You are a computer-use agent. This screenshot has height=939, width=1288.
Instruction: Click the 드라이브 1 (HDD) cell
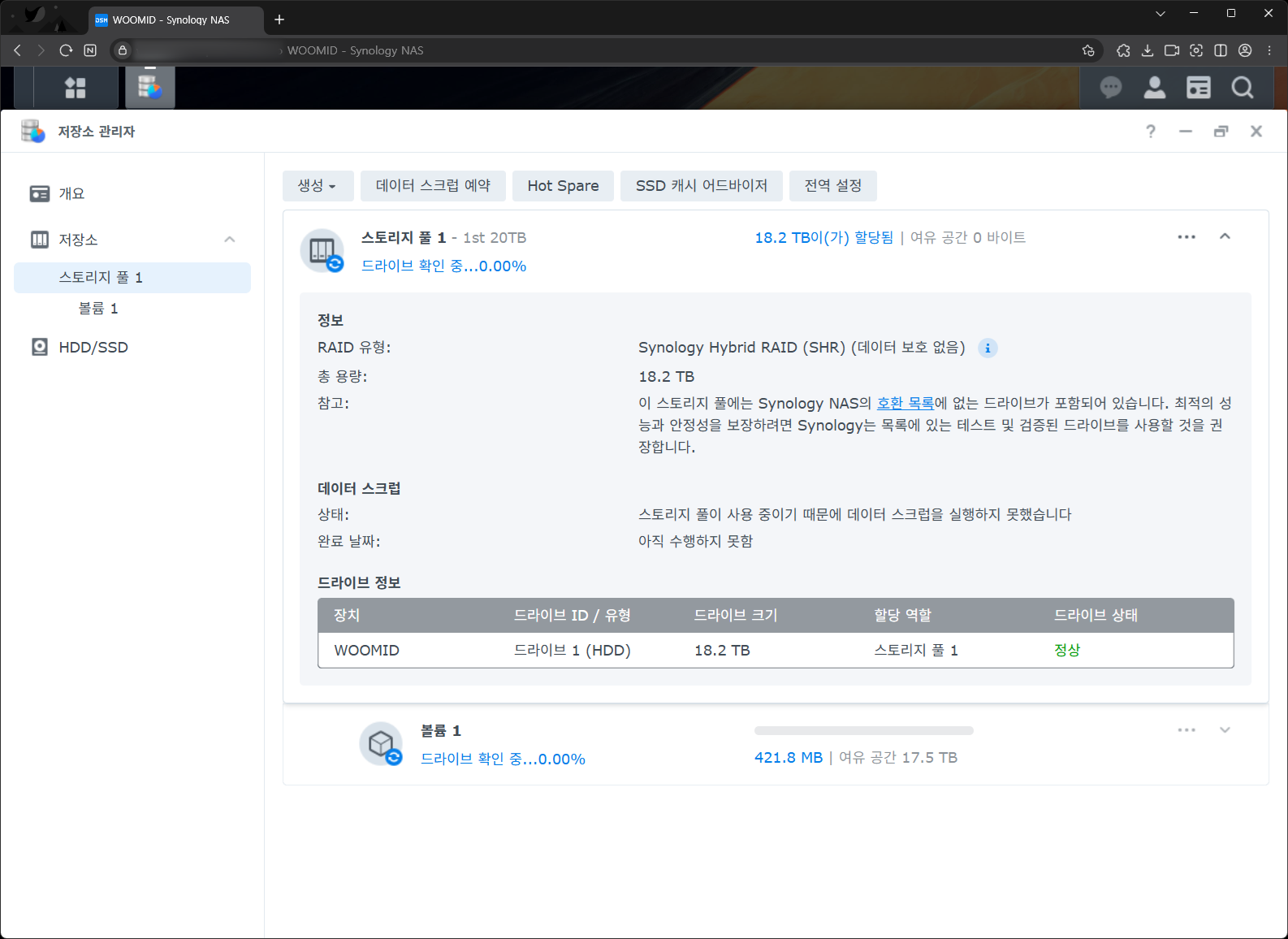(x=573, y=651)
